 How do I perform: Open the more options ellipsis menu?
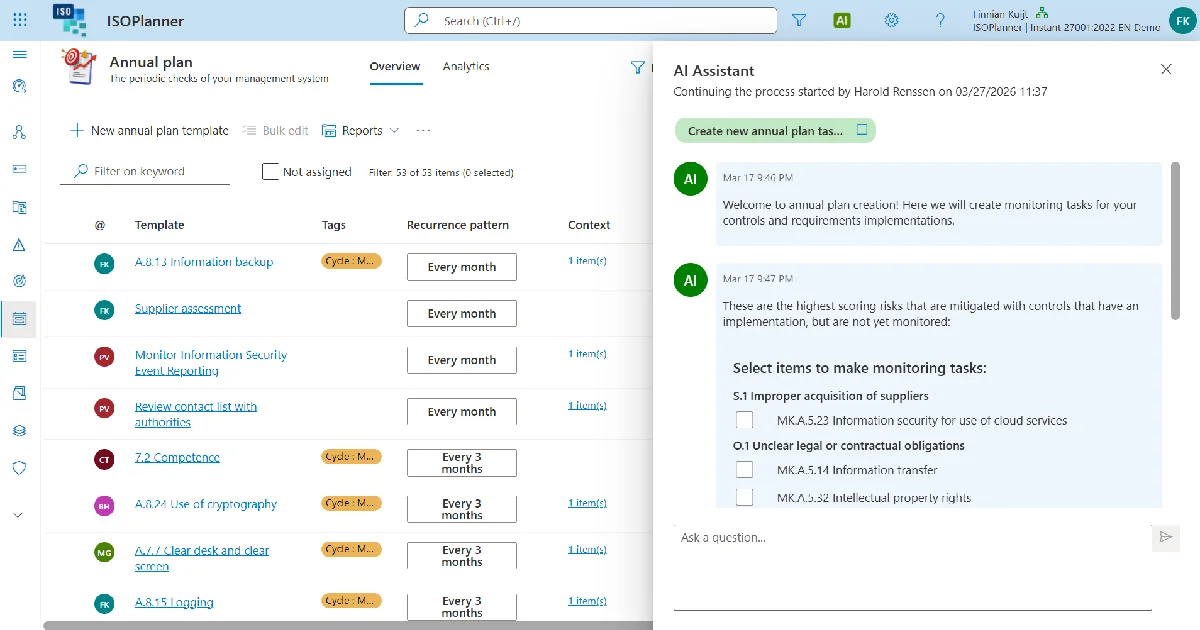pyautogui.click(x=423, y=131)
